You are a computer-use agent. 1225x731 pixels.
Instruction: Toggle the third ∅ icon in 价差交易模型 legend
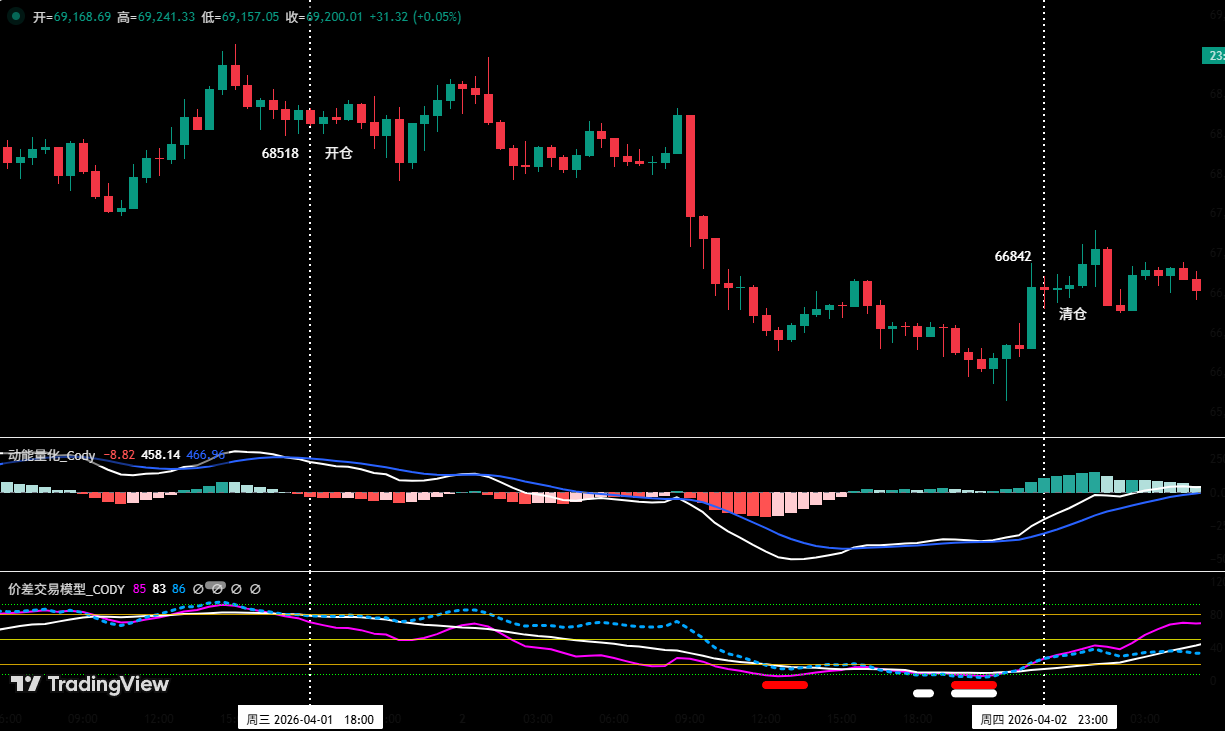coord(236,589)
